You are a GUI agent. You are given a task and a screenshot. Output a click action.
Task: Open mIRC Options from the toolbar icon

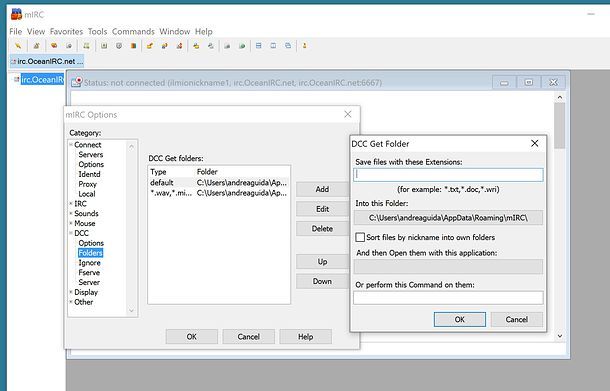click(x=36, y=46)
